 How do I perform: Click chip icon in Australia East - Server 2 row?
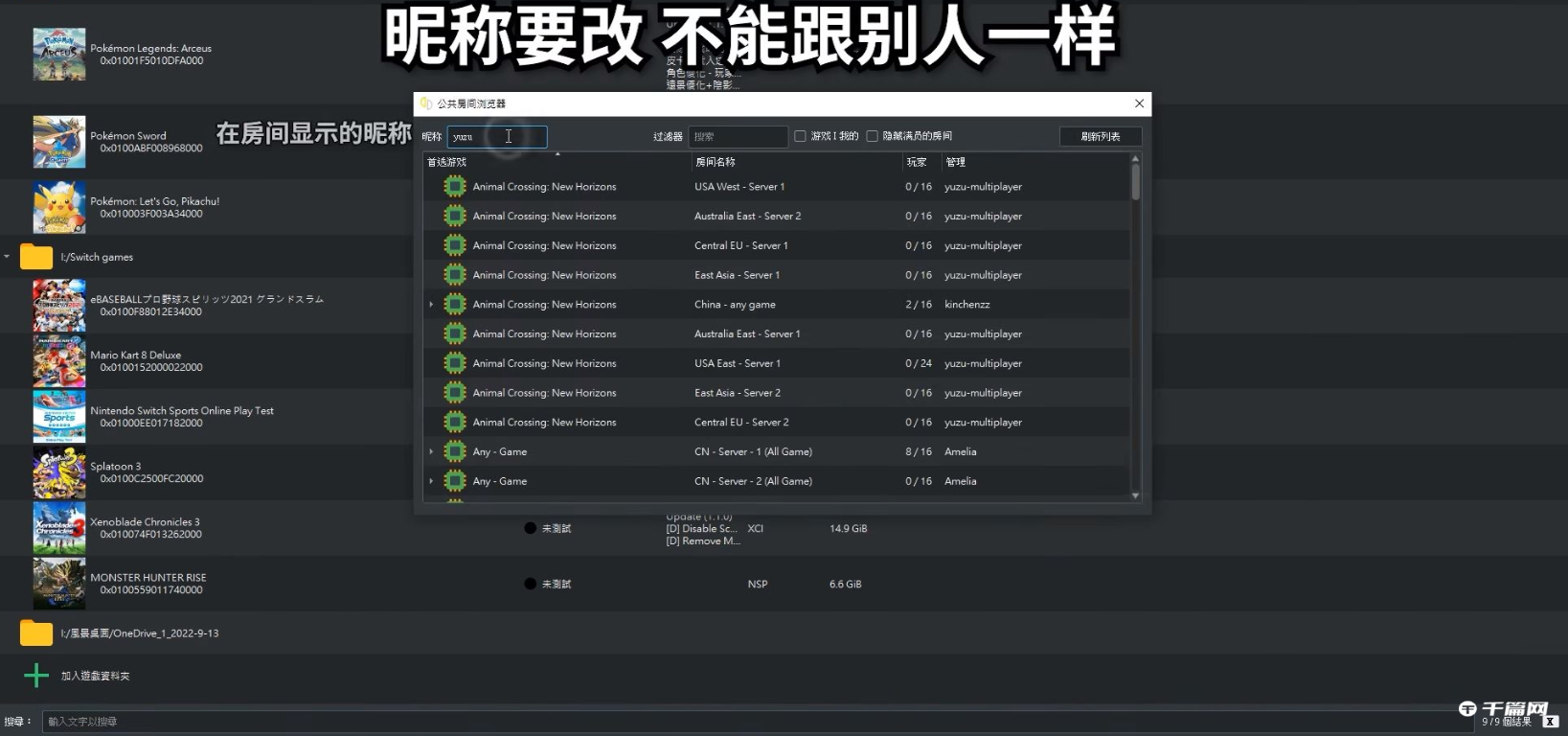(x=455, y=217)
